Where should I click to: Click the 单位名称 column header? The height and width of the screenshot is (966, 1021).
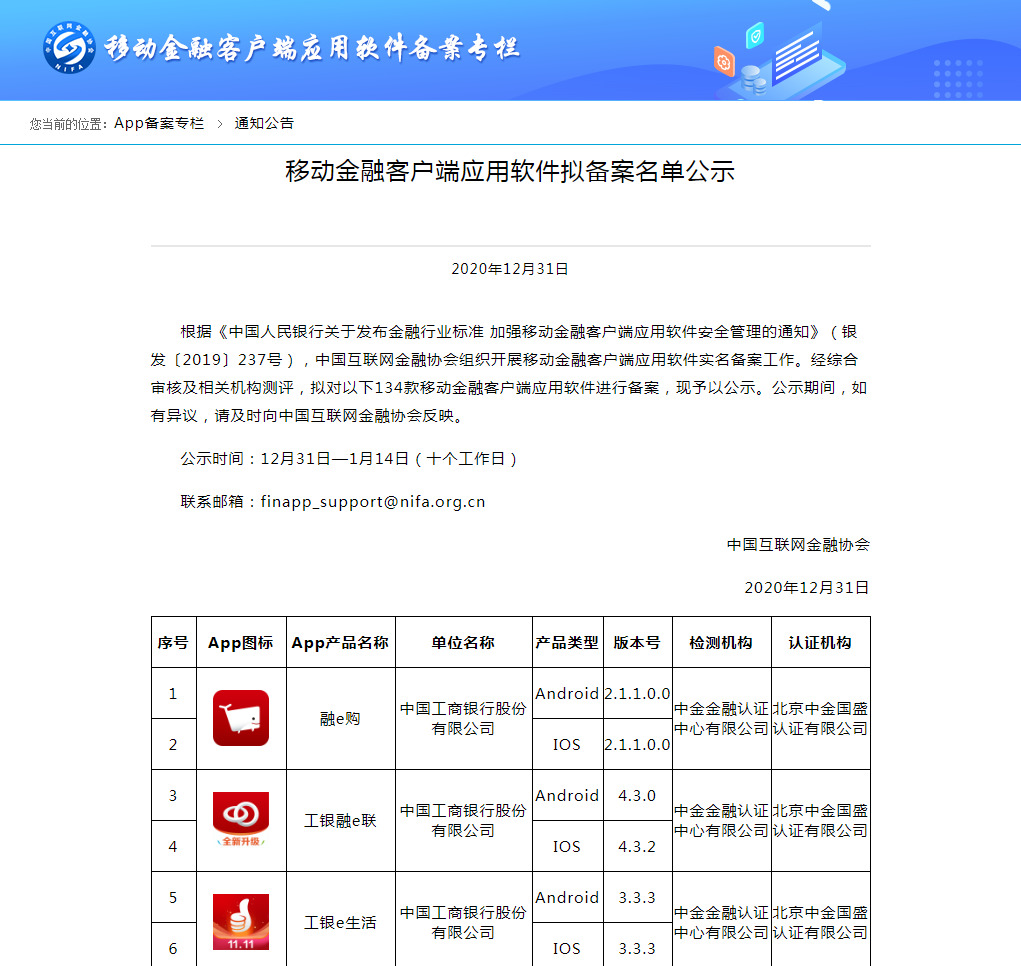coord(464,642)
